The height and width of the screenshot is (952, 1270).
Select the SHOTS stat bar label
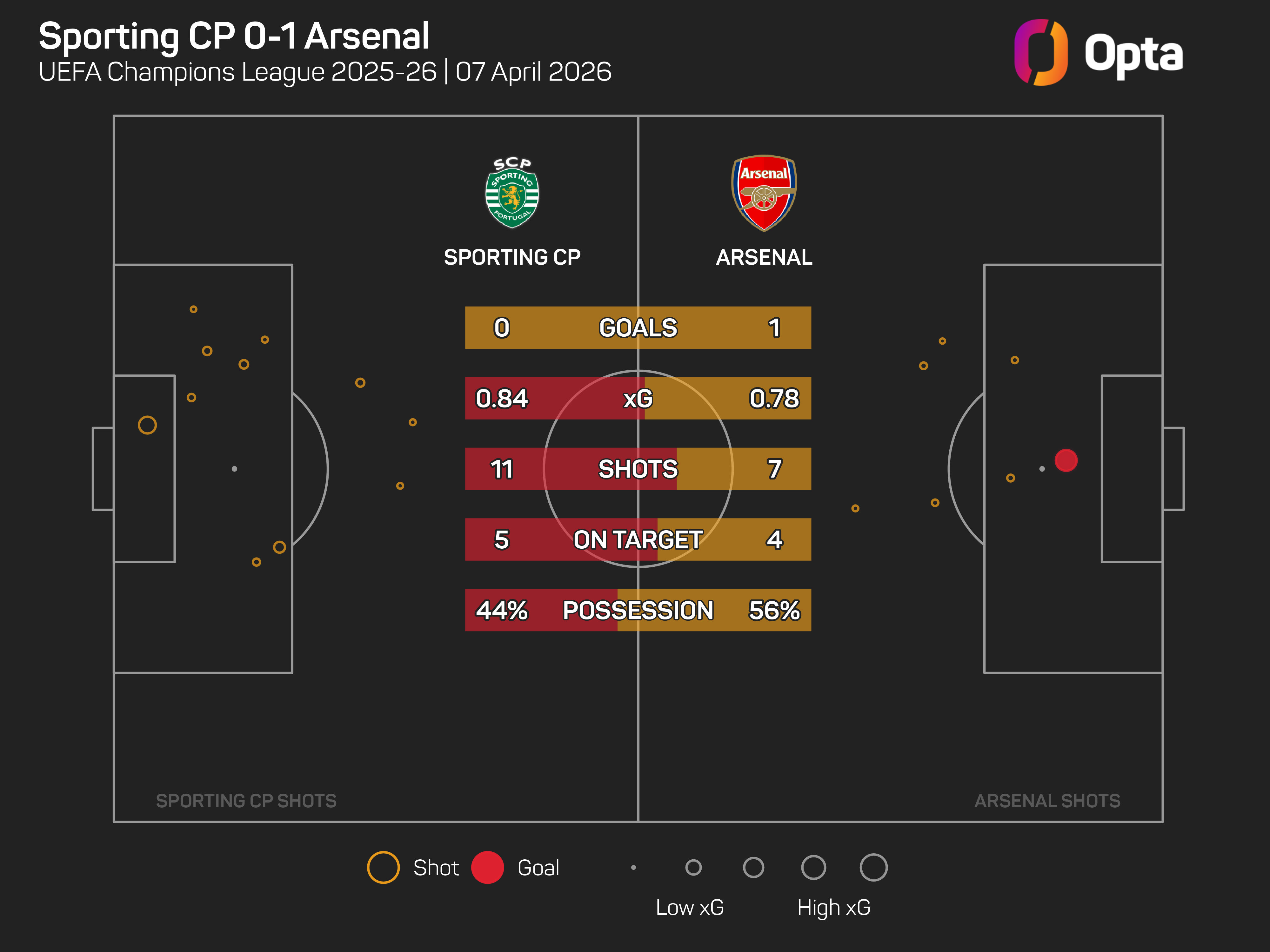[638, 469]
